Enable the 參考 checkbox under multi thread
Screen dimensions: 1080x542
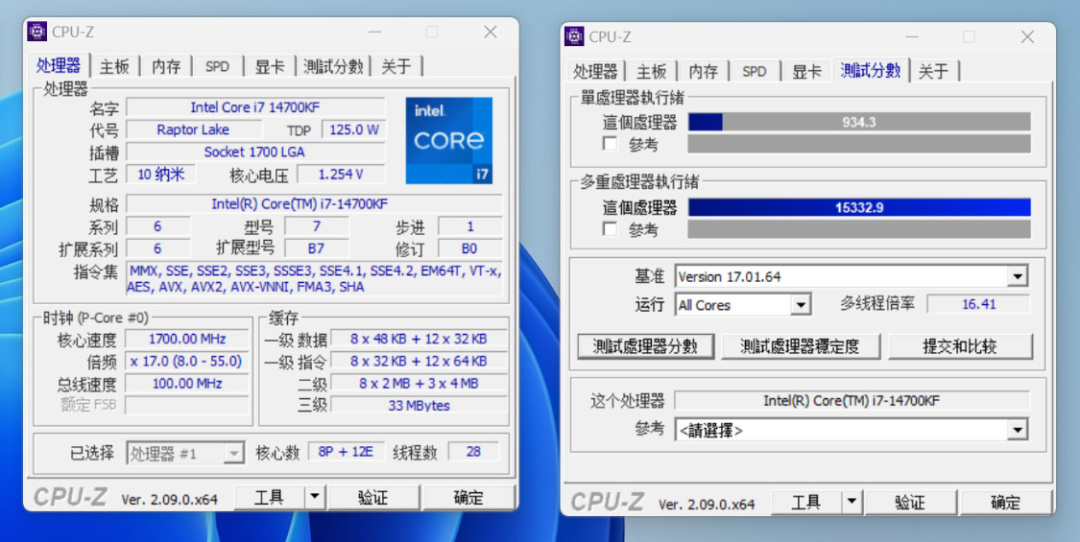(610, 229)
